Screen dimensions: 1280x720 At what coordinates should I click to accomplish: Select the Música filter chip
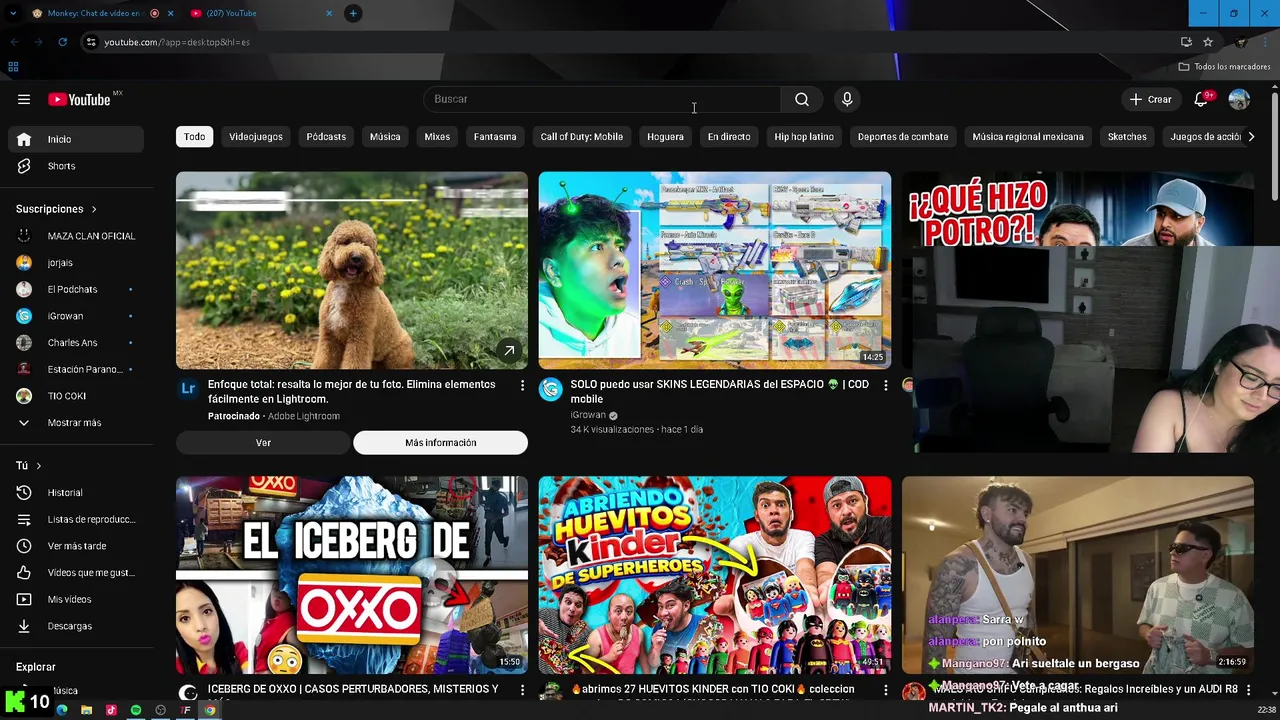coord(385,137)
